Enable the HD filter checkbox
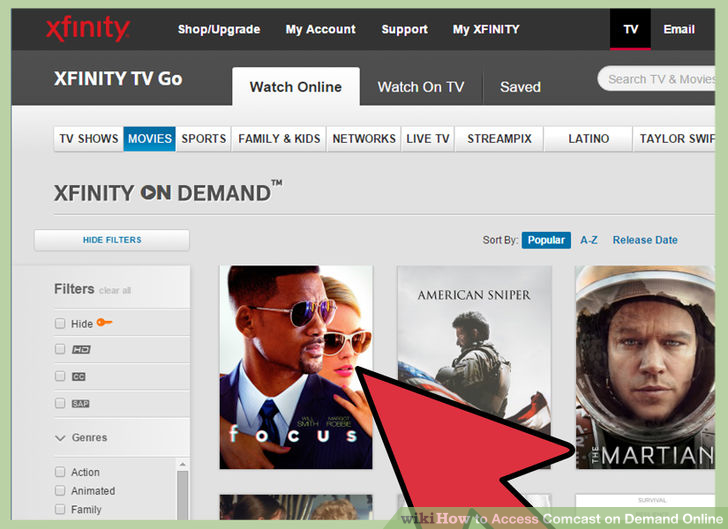Image resolution: width=728 pixels, height=529 pixels. point(60,349)
